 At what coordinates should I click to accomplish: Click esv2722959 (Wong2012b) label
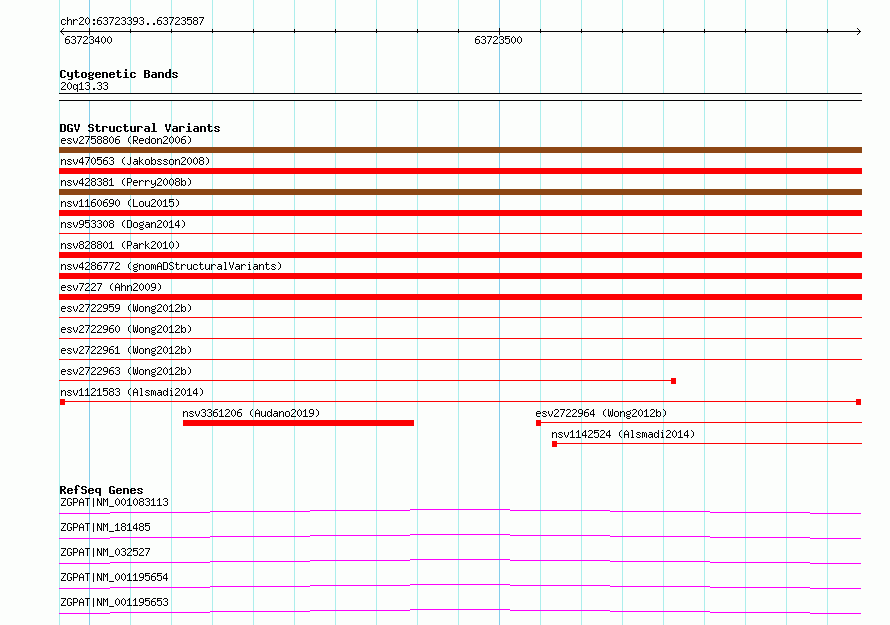click(x=126, y=308)
